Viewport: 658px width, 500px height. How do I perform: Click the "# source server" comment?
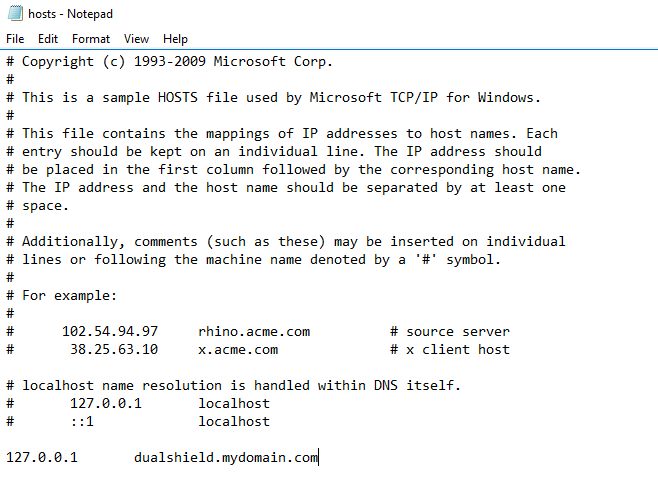450,332
